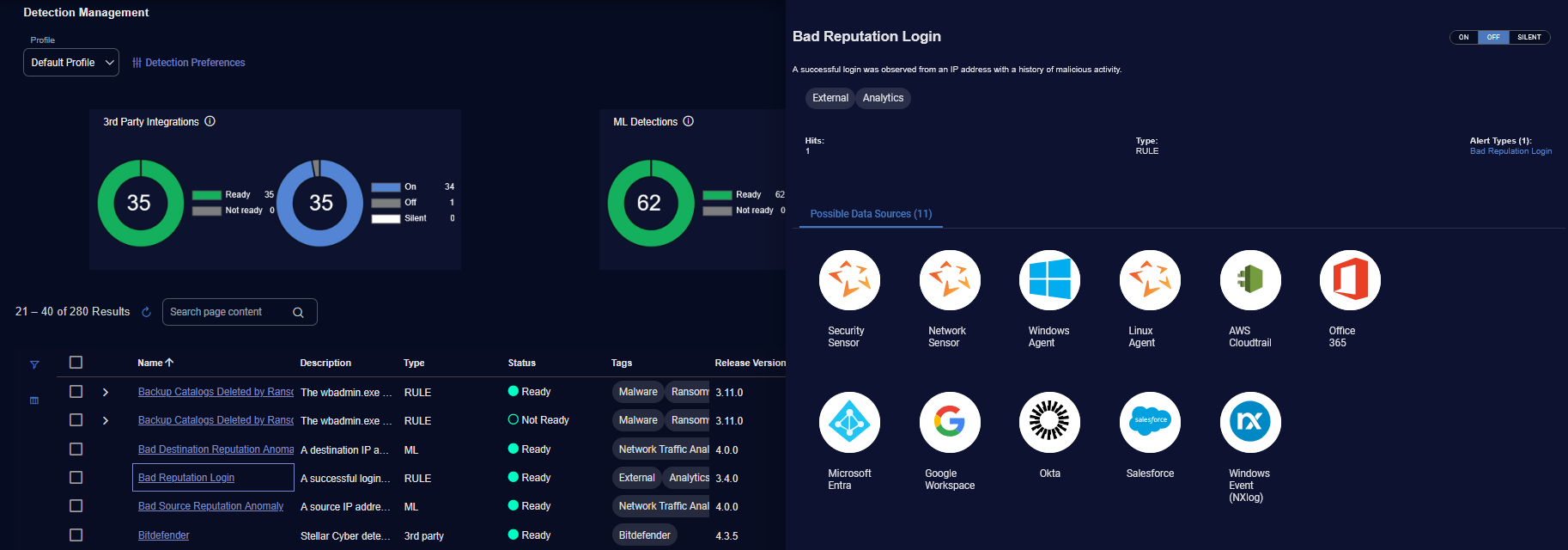Viewport: 1568px width, 550px height.
Task: Open first Backup Catalogs Deleted link (Ready)
Action: click(216, 392)
